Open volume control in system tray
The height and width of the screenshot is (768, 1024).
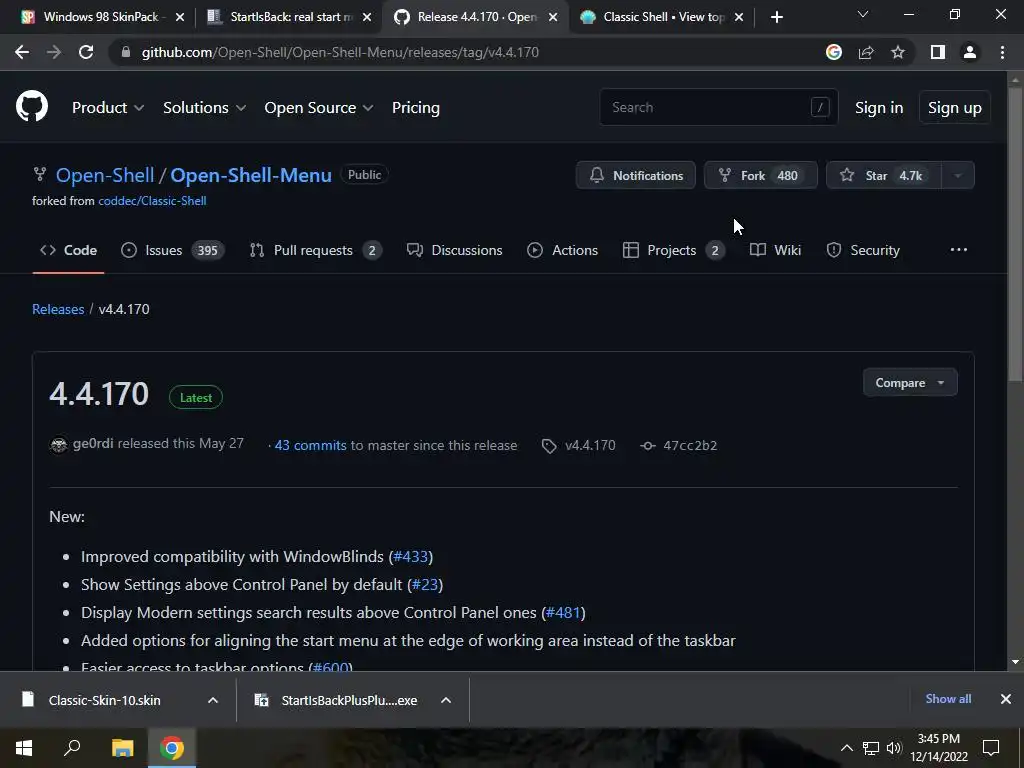coord(894,748)
